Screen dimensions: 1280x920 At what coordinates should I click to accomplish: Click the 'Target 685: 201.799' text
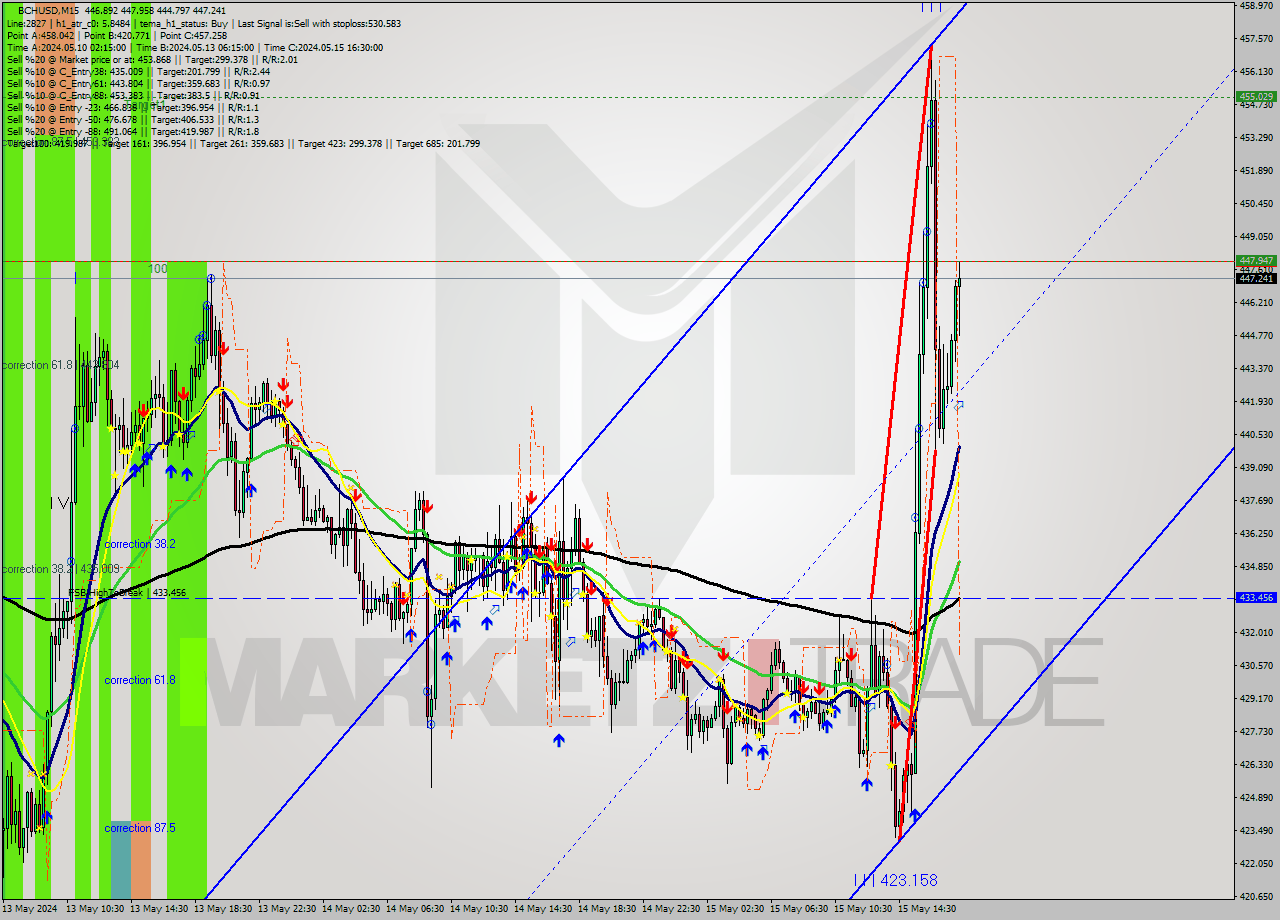(x=438, y=143)
